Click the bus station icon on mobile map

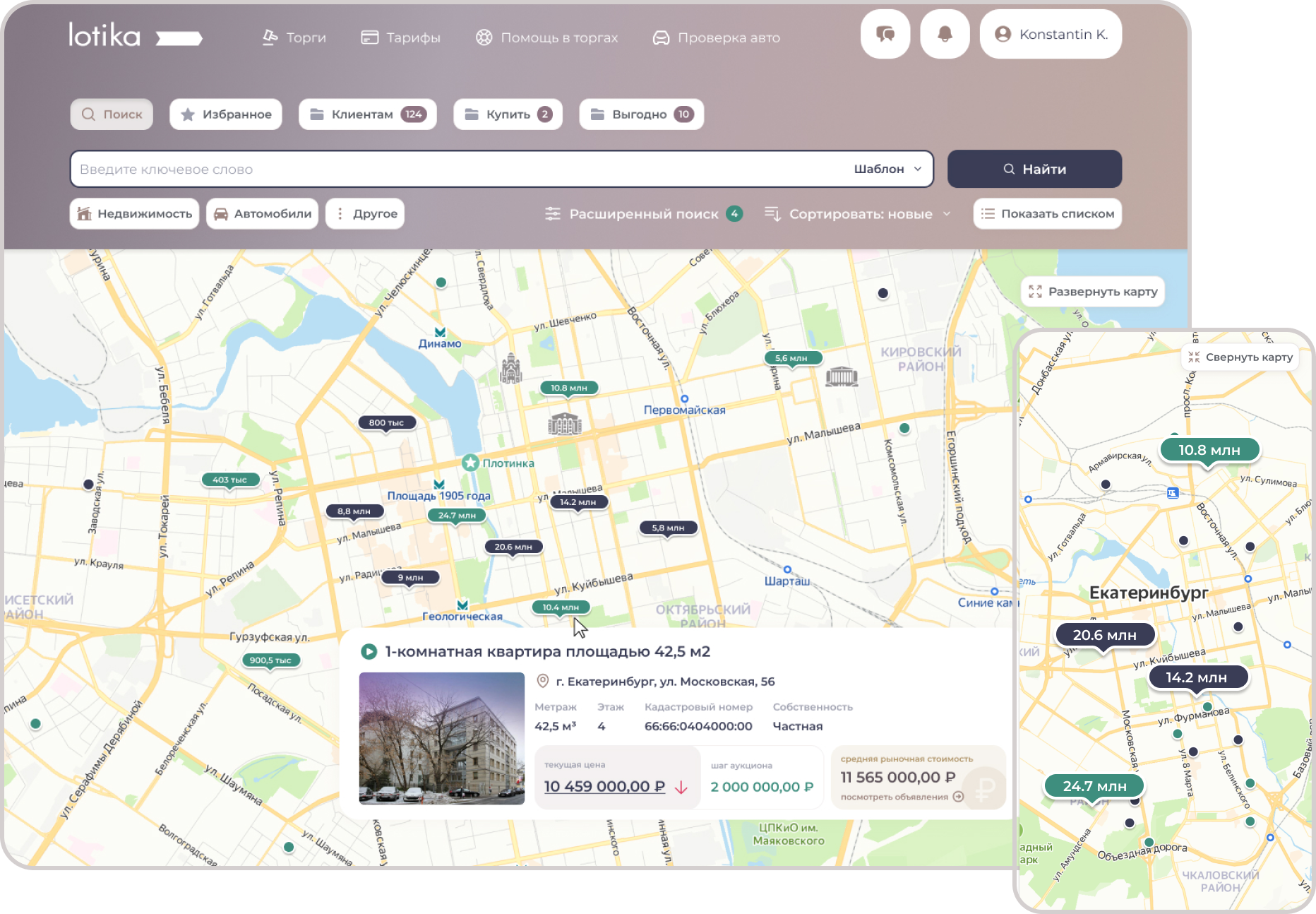coord(1173,493)
